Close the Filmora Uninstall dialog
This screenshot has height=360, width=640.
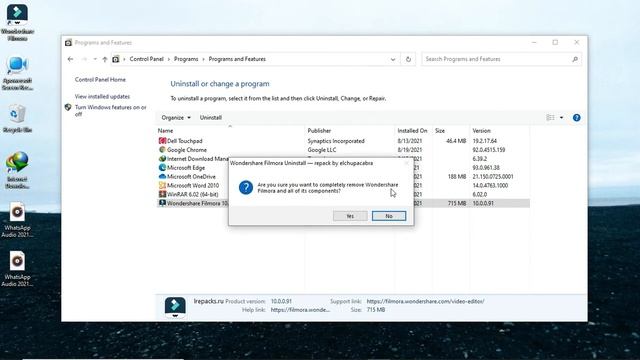pos(406,163)
